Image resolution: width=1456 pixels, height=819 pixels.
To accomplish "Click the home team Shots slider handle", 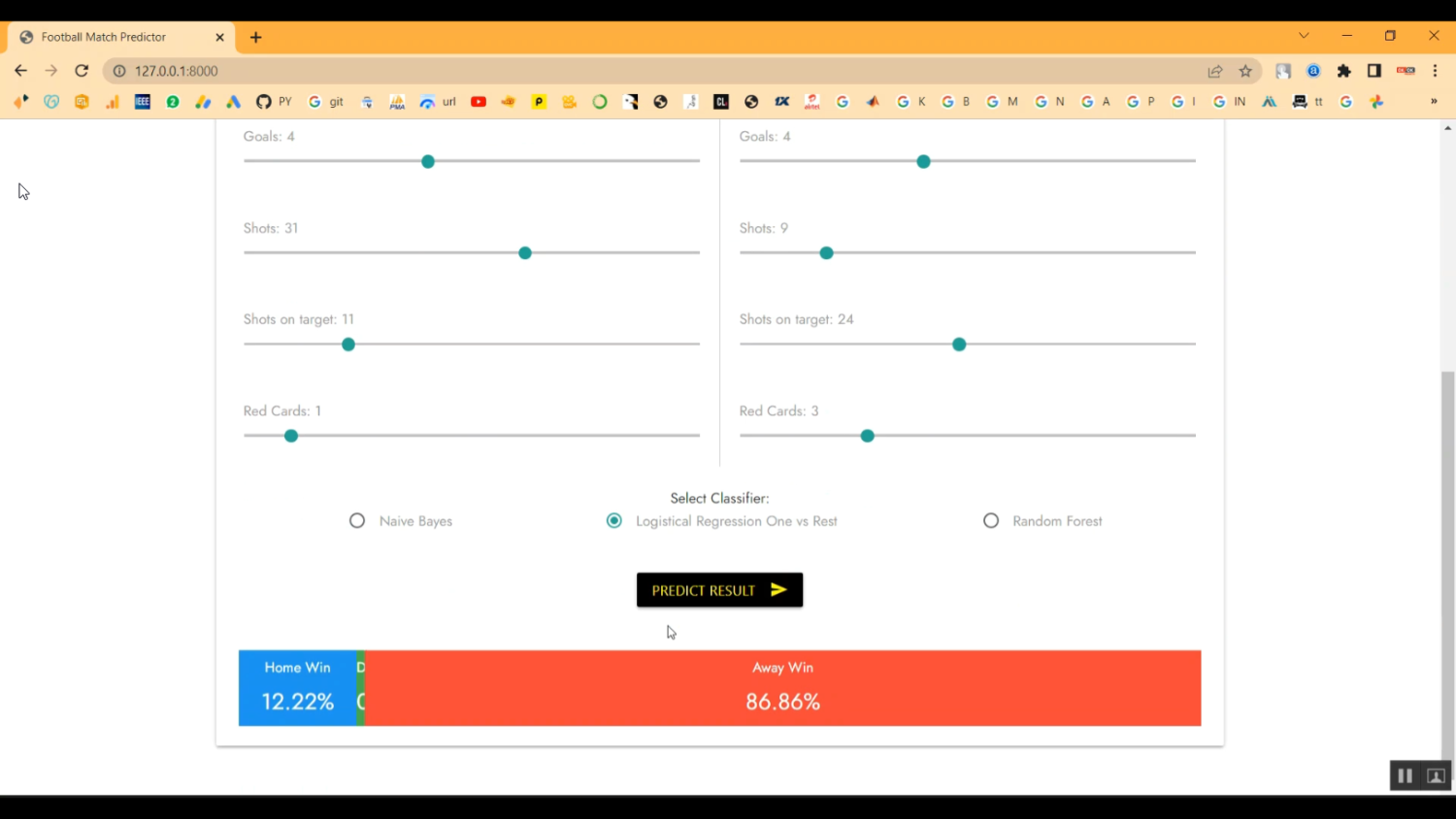I will point(525,253).
